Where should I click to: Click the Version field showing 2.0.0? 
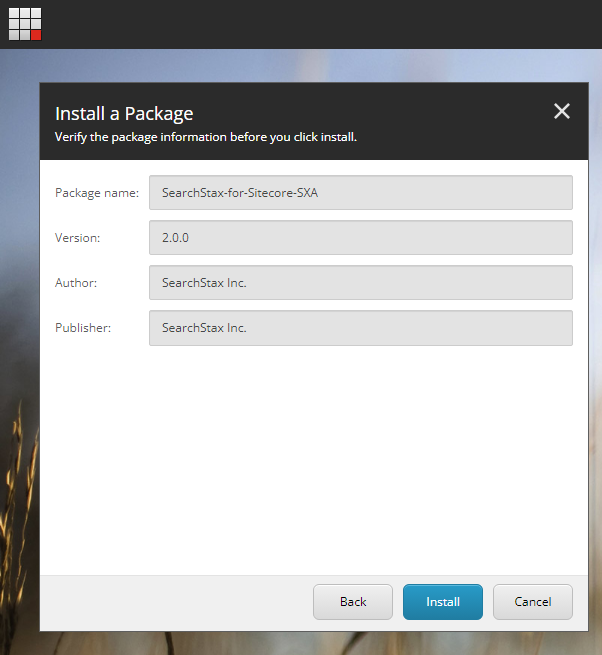[x=361, y=238]
